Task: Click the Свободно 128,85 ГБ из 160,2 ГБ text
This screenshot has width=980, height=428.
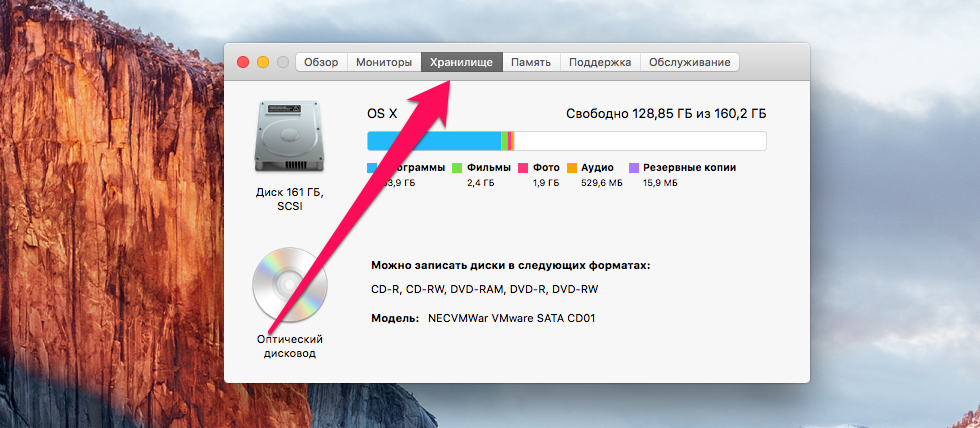Action: [666, 114]
